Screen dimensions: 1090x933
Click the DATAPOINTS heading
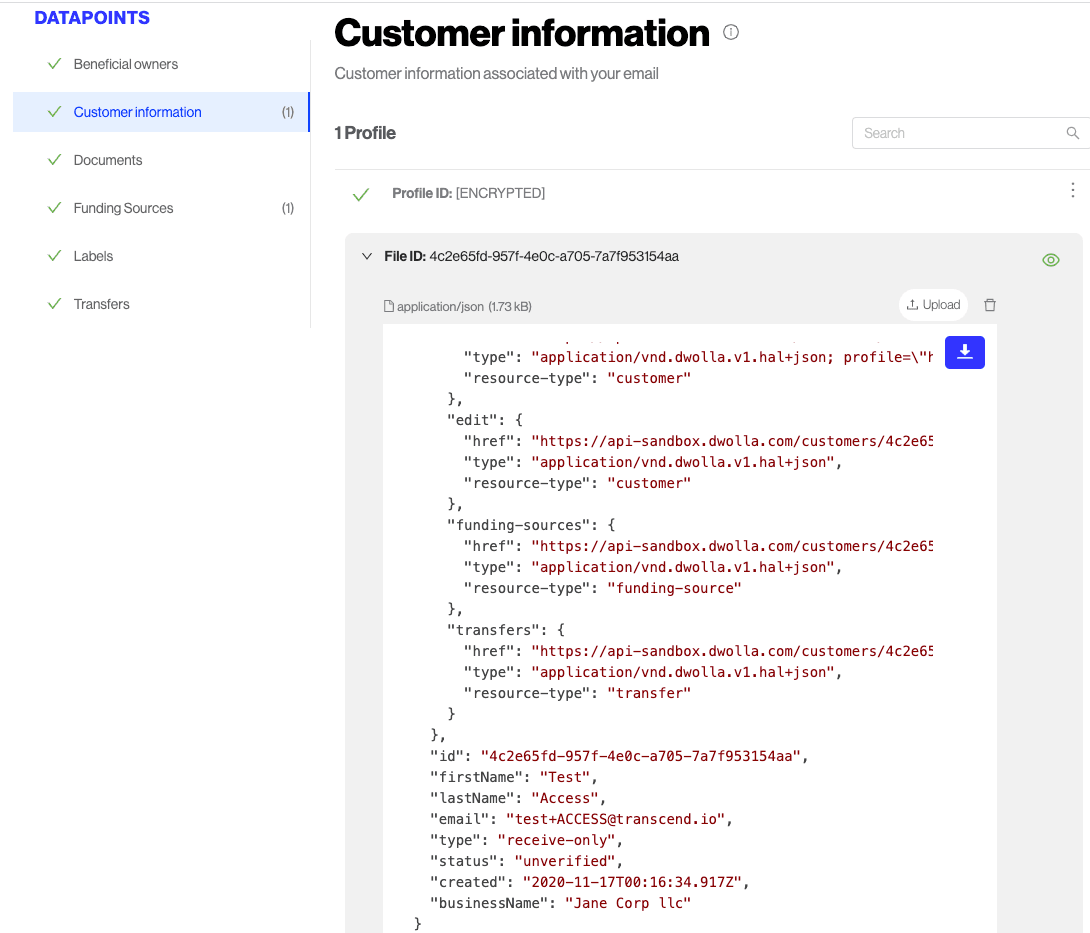(92, 18)
